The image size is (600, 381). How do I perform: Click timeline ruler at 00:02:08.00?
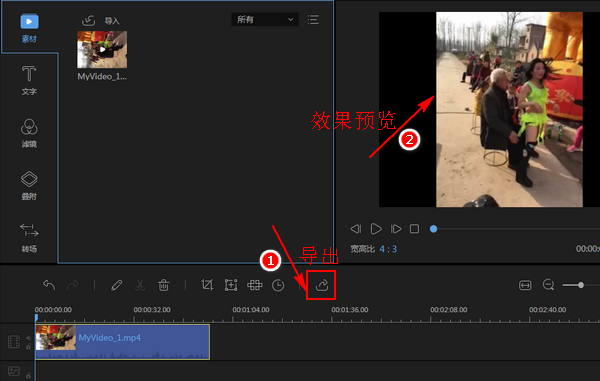pos(448,310)
